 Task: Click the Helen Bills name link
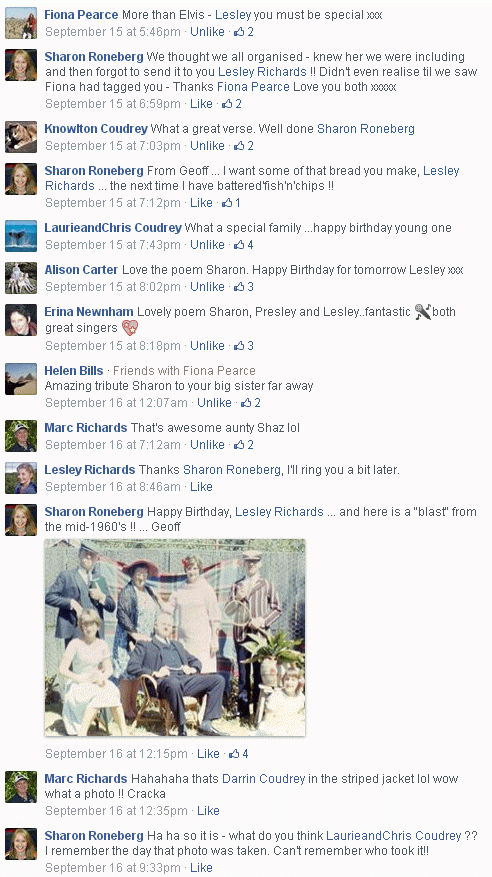pos(74,370)
